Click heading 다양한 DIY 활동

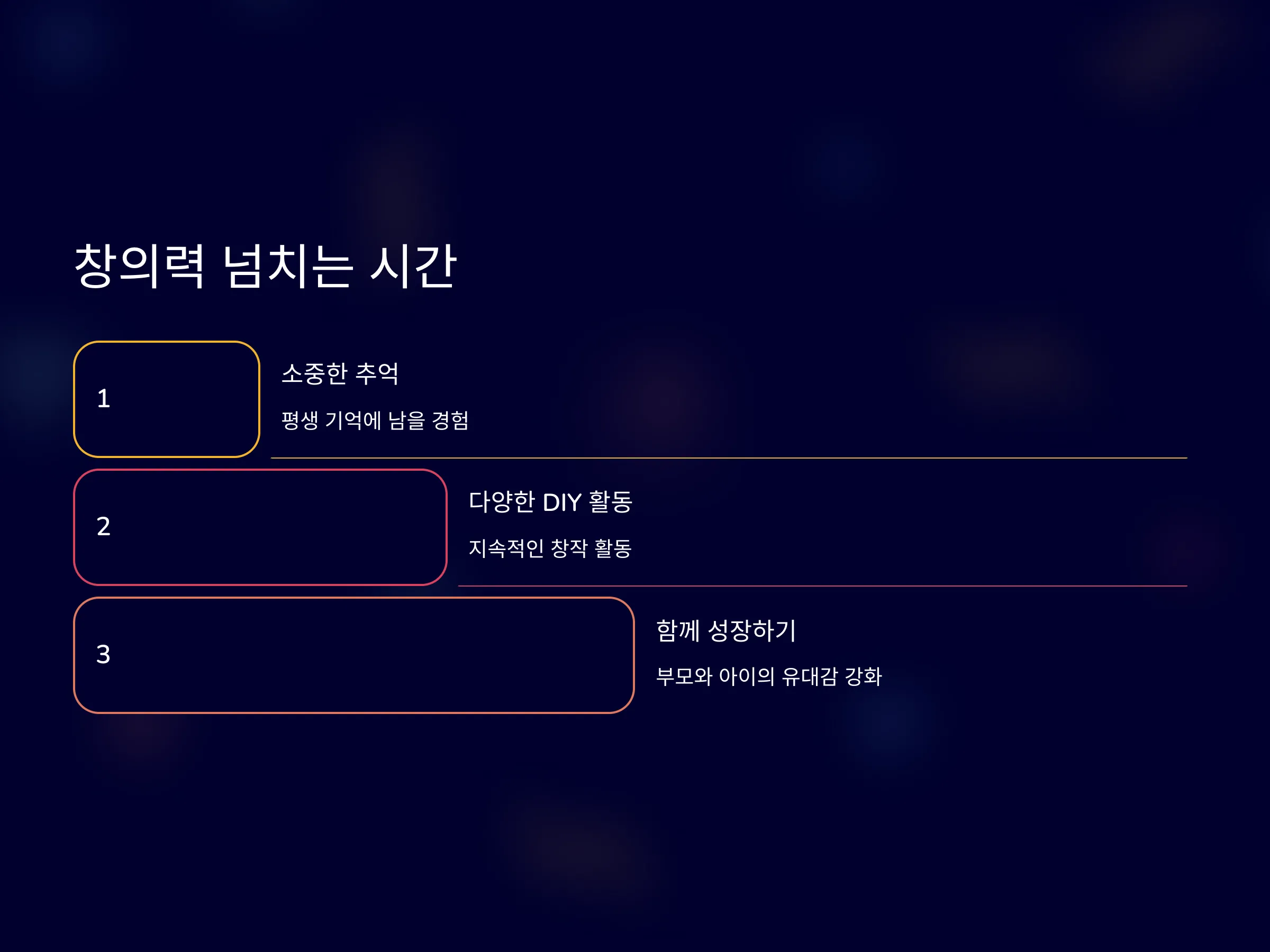(x=551, y=502)
